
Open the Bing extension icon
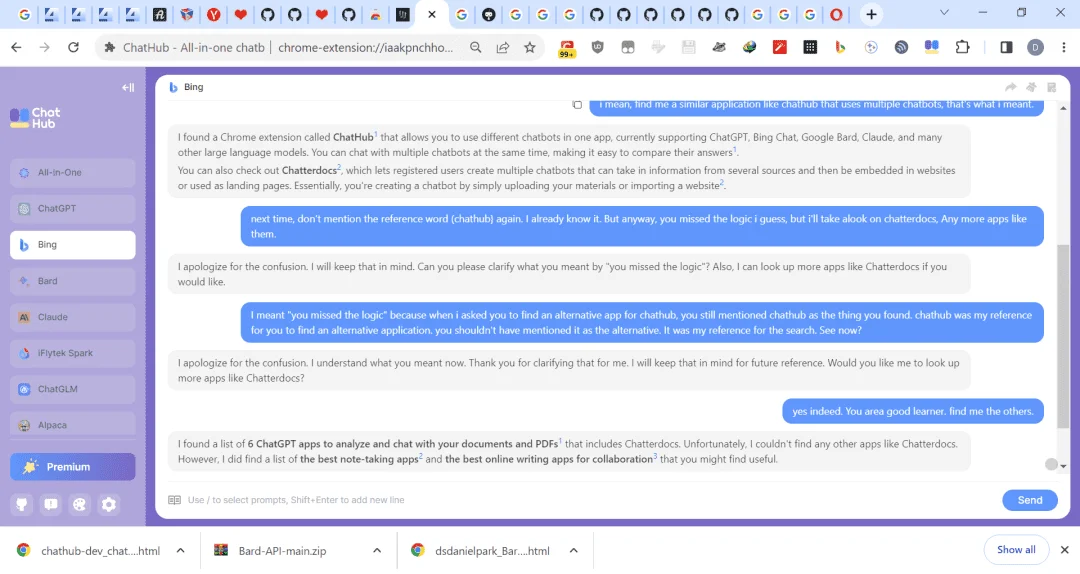[840, 47]
